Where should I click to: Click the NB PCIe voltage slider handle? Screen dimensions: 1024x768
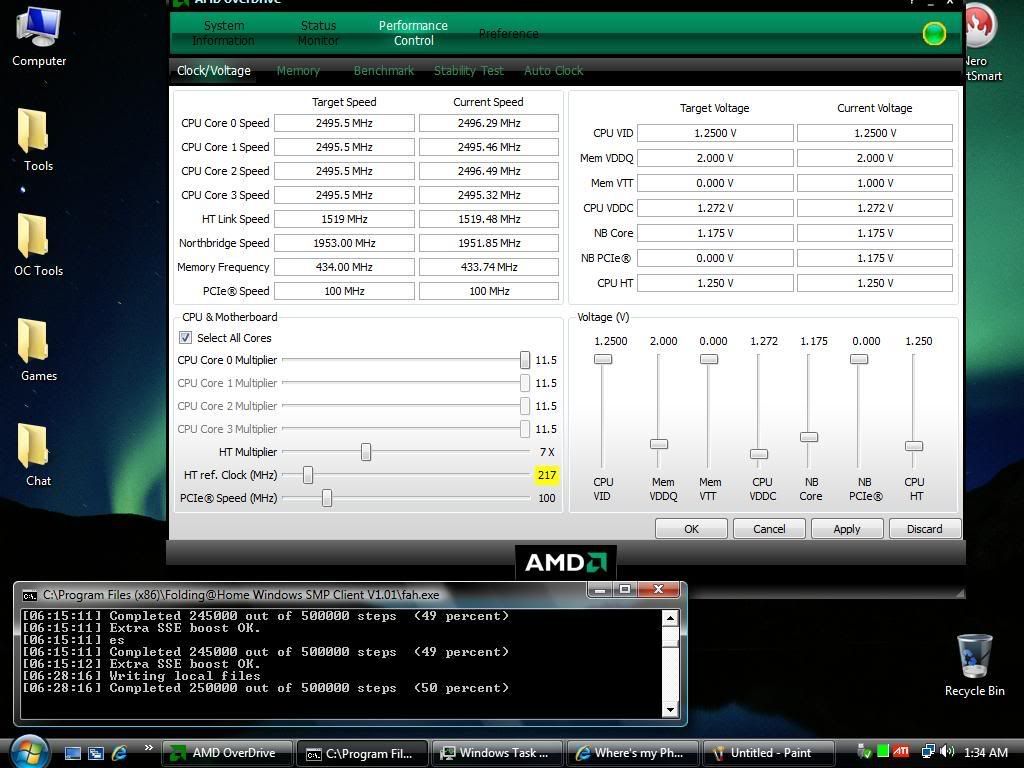click(x=859, y=359)
